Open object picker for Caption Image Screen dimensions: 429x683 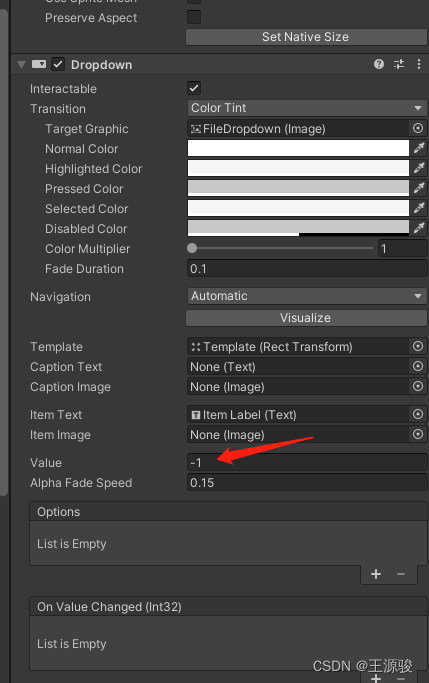coord(418,386)
